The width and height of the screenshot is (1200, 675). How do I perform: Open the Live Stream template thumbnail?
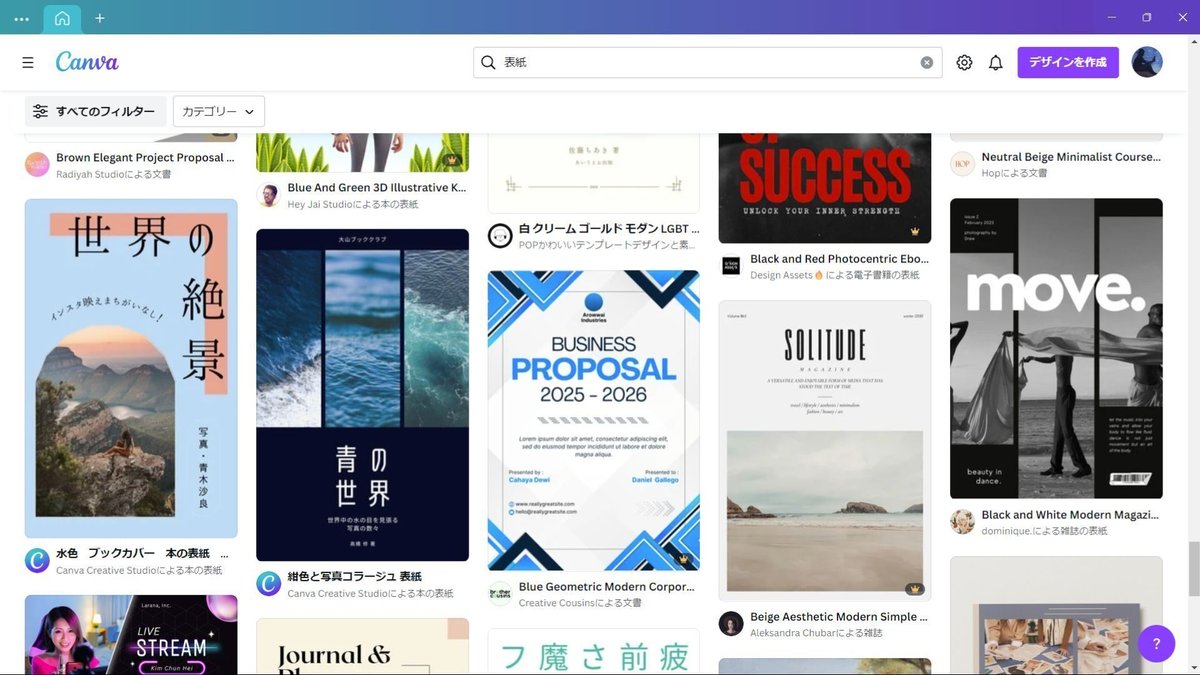click(x=131, y=635)
